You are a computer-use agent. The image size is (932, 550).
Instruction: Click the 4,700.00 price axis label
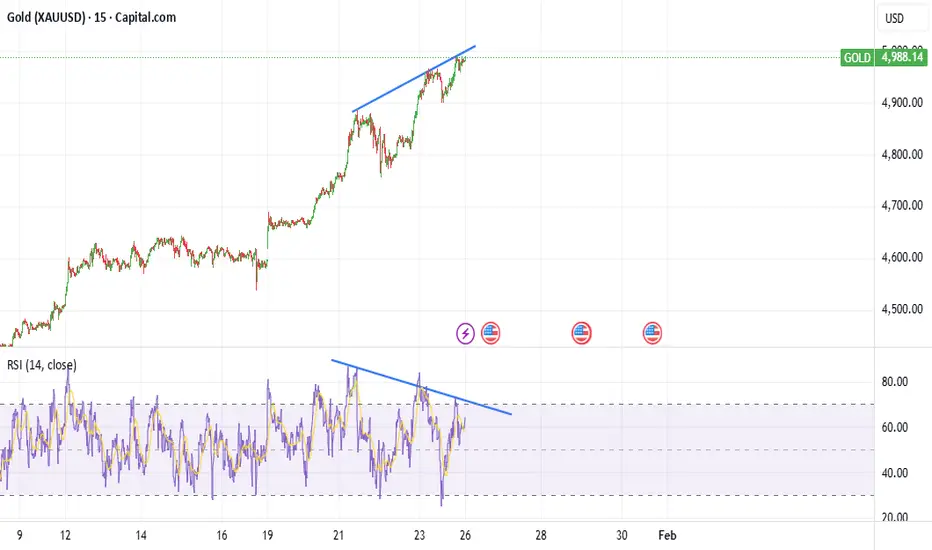[902, 205]
